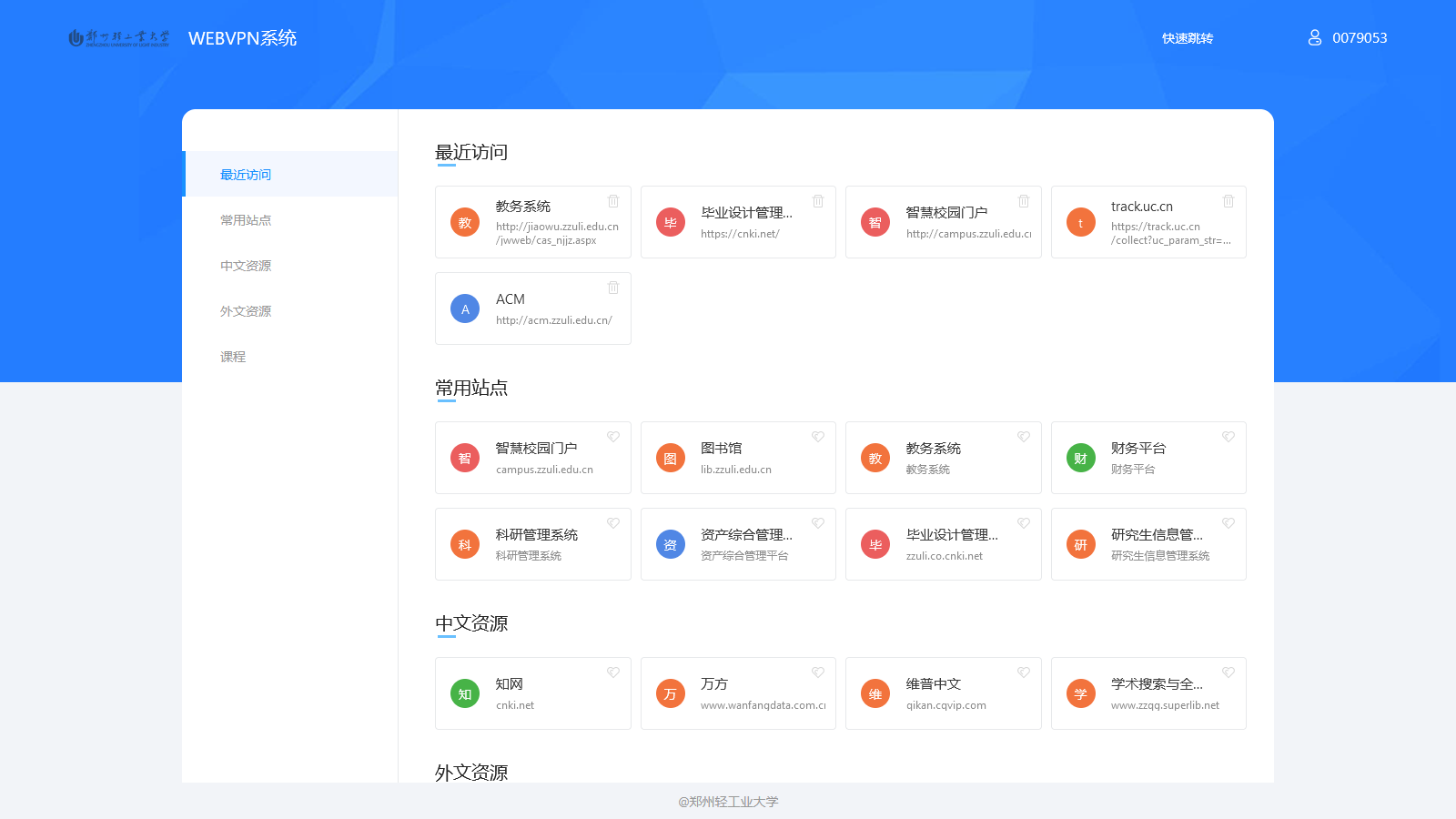Open the 课程 section from the sidebar
The width and height of the screenshot is (1456, 819).
(x=232, y=356)
